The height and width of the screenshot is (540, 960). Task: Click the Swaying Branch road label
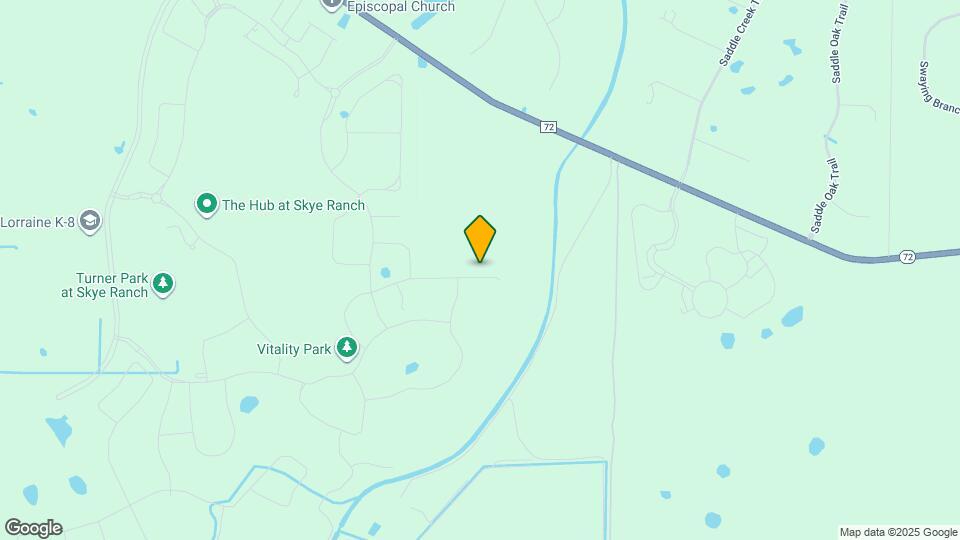pyautogui.click(x=939, y=88)
